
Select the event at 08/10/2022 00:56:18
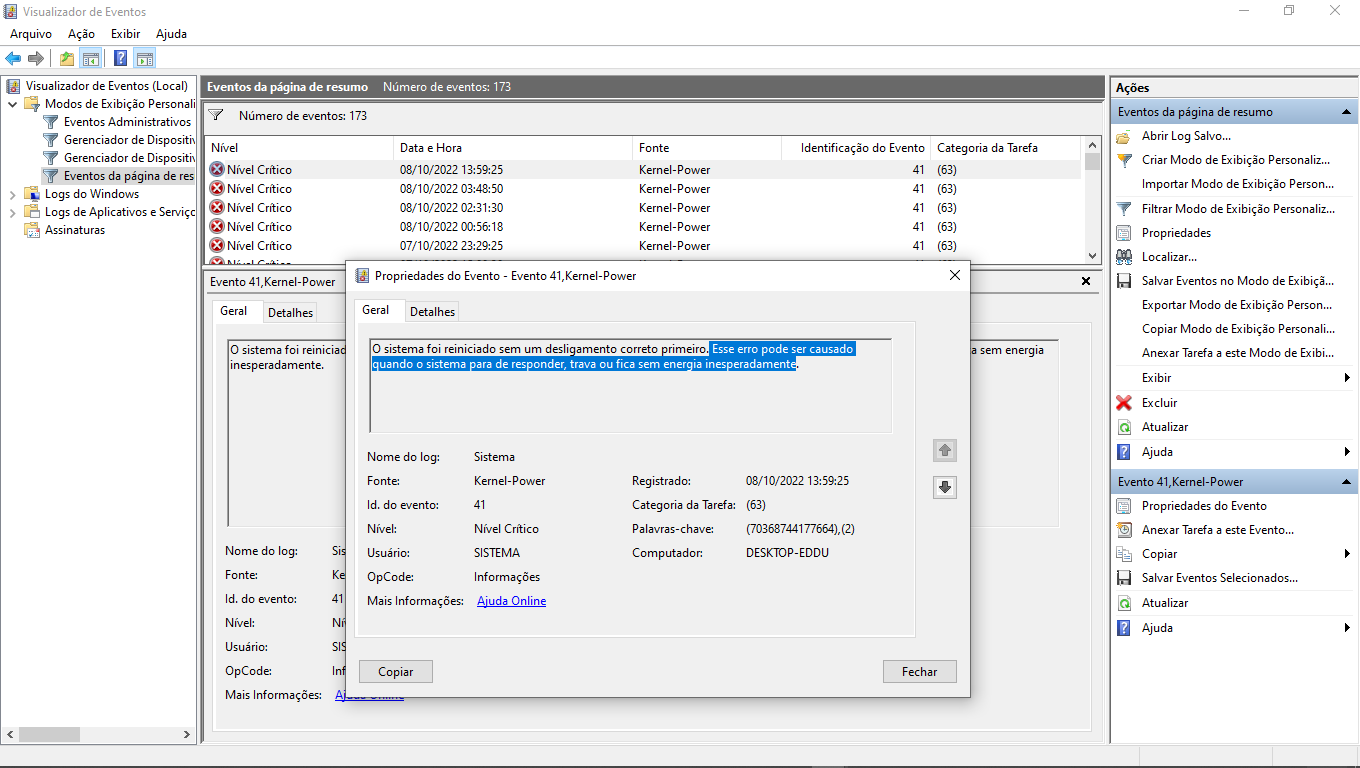643,227
